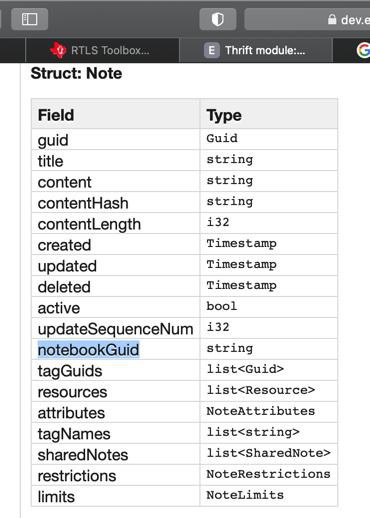The image size is (370, 518).
Task: Switch to the RTLS Toolbox tab
Action: point(102,50)
